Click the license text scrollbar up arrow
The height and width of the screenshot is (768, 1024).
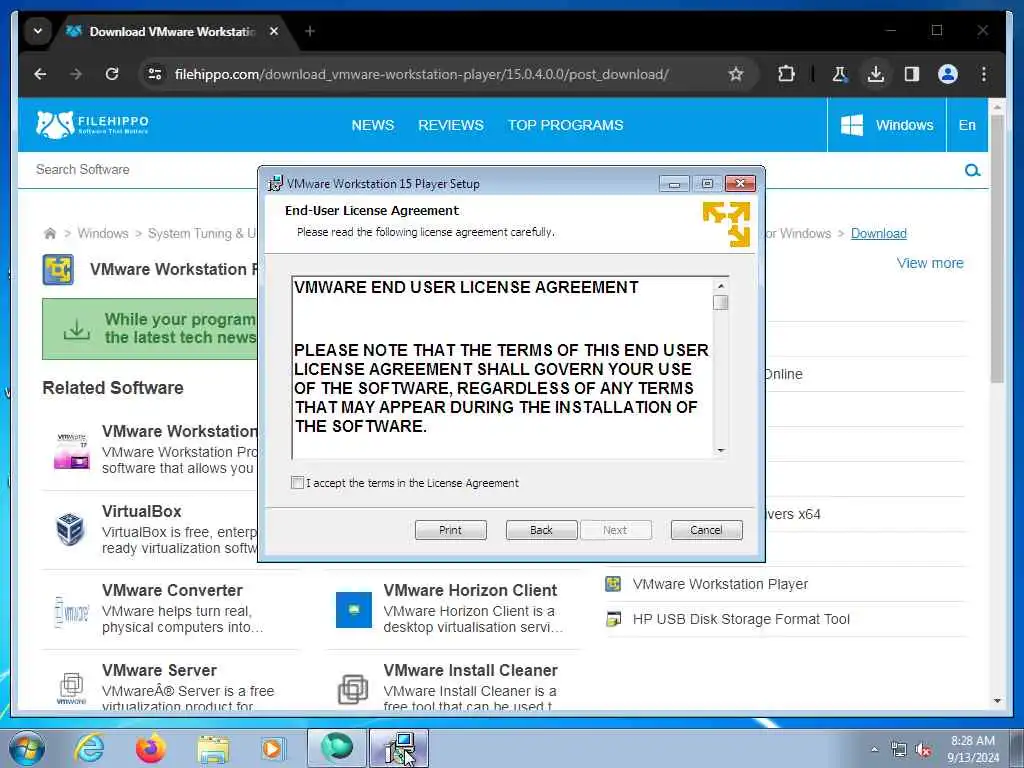coord(720,285)
